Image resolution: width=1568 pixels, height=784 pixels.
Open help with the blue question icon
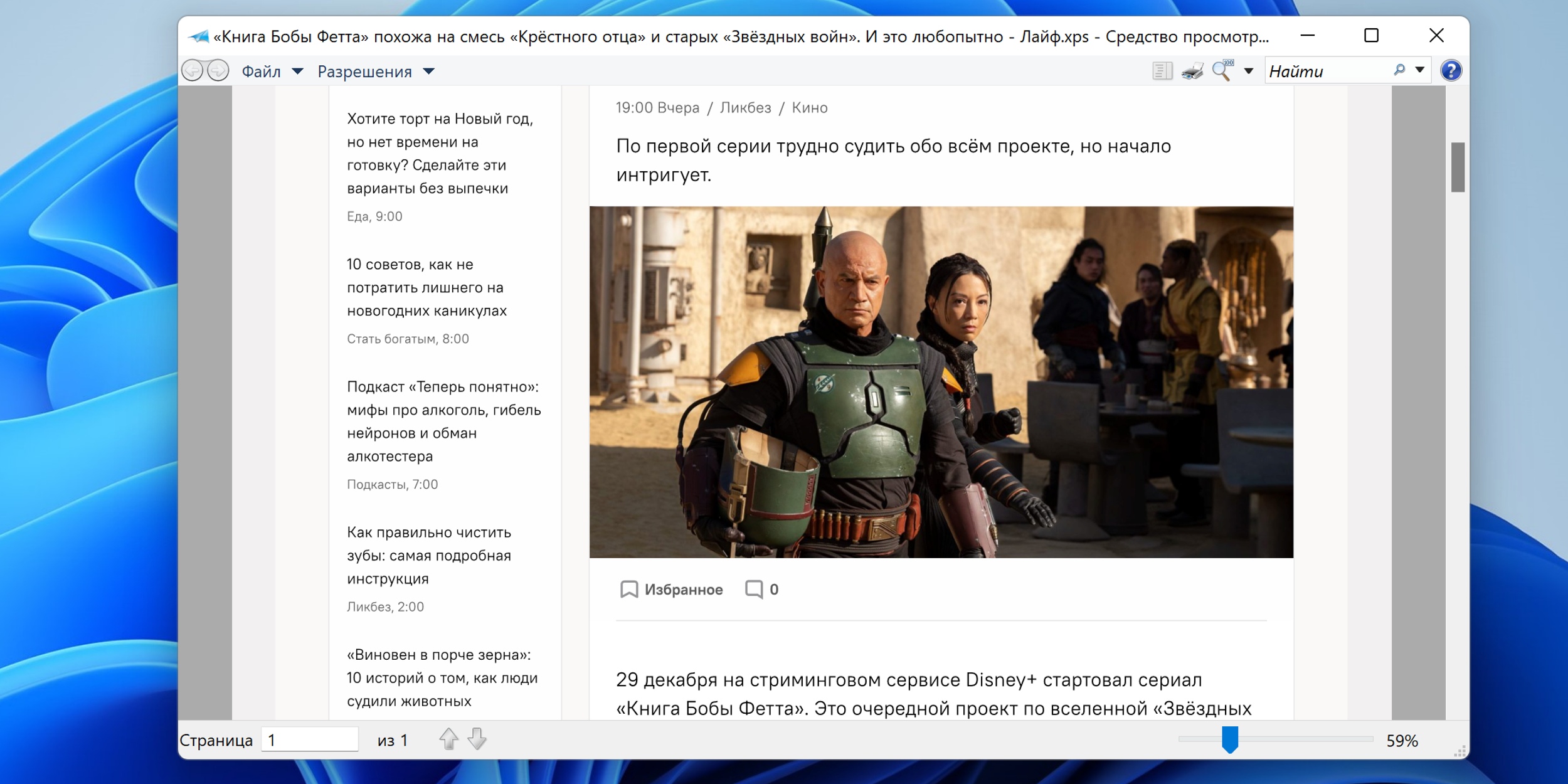pos(1451,70)
